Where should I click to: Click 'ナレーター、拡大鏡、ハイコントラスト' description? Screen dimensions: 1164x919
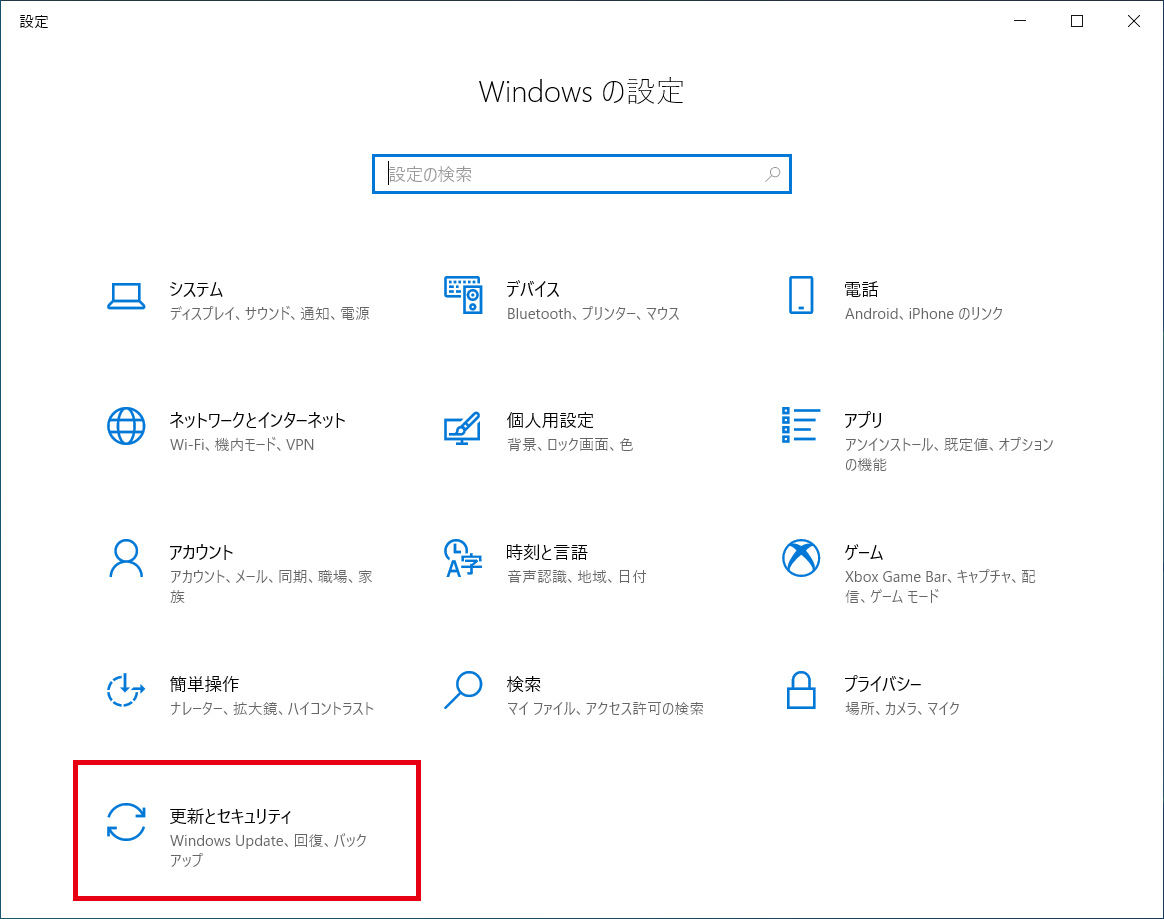[x=272, y=708]
